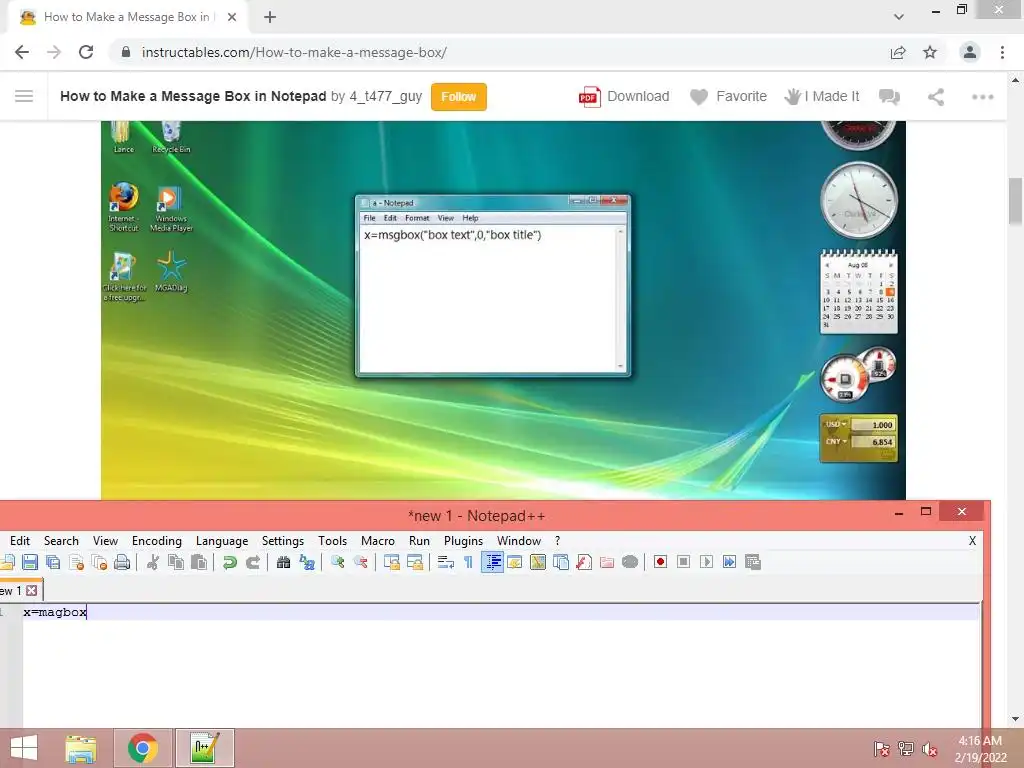
Task: Open the Macro menu
Action: [x=378, y=541]
